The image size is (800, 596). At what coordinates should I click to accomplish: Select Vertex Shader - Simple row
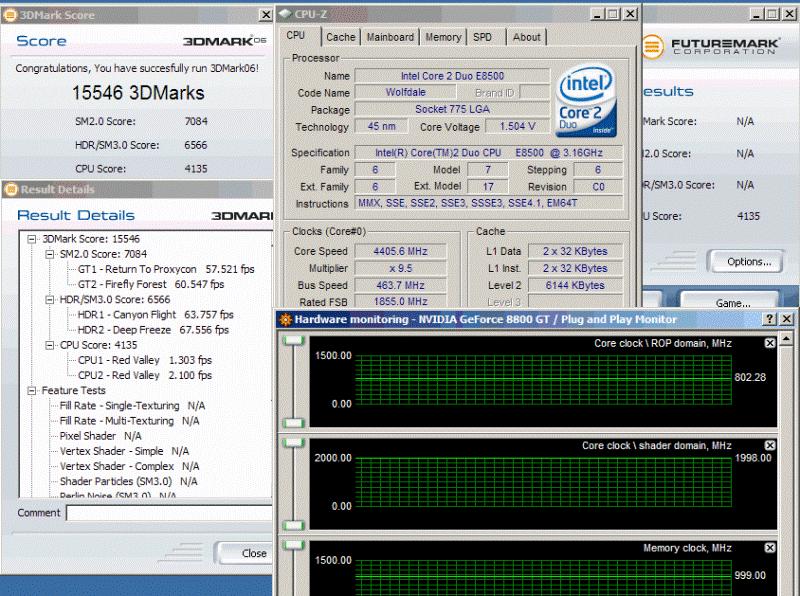[x=124, y=451]
